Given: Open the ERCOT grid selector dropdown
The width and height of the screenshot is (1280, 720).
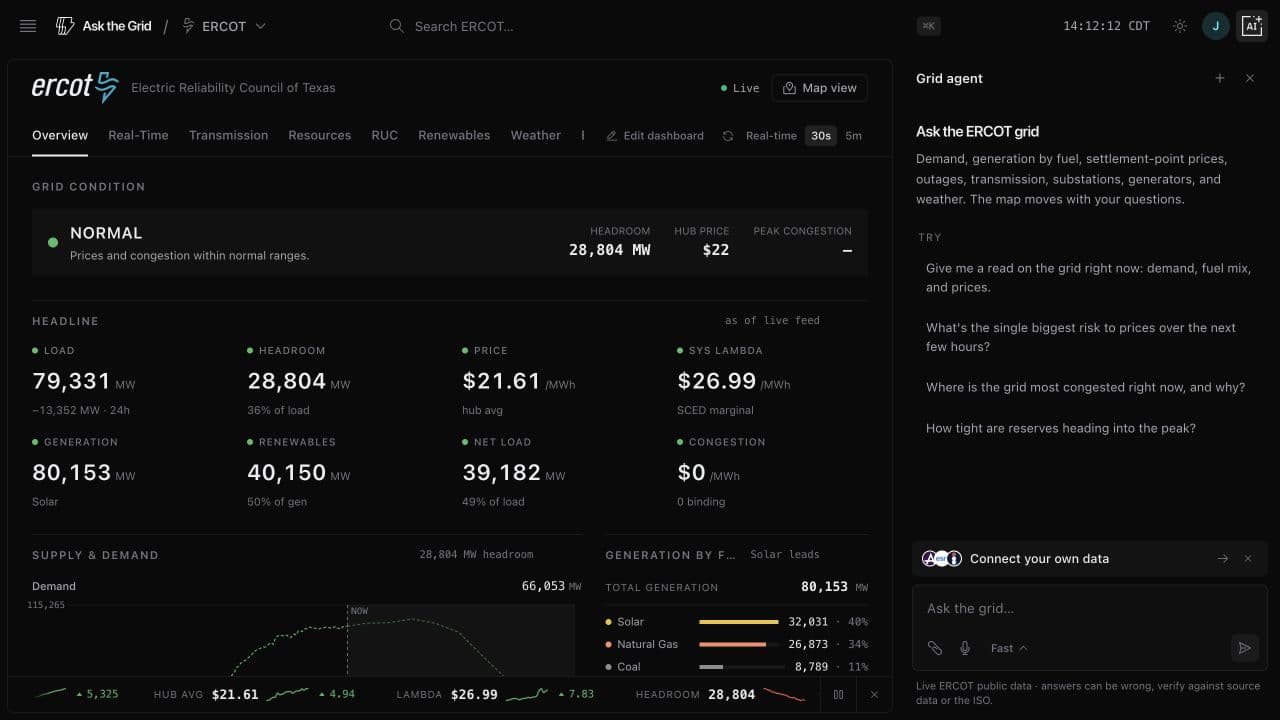Looking at the screenshot, I should point(224,26).
